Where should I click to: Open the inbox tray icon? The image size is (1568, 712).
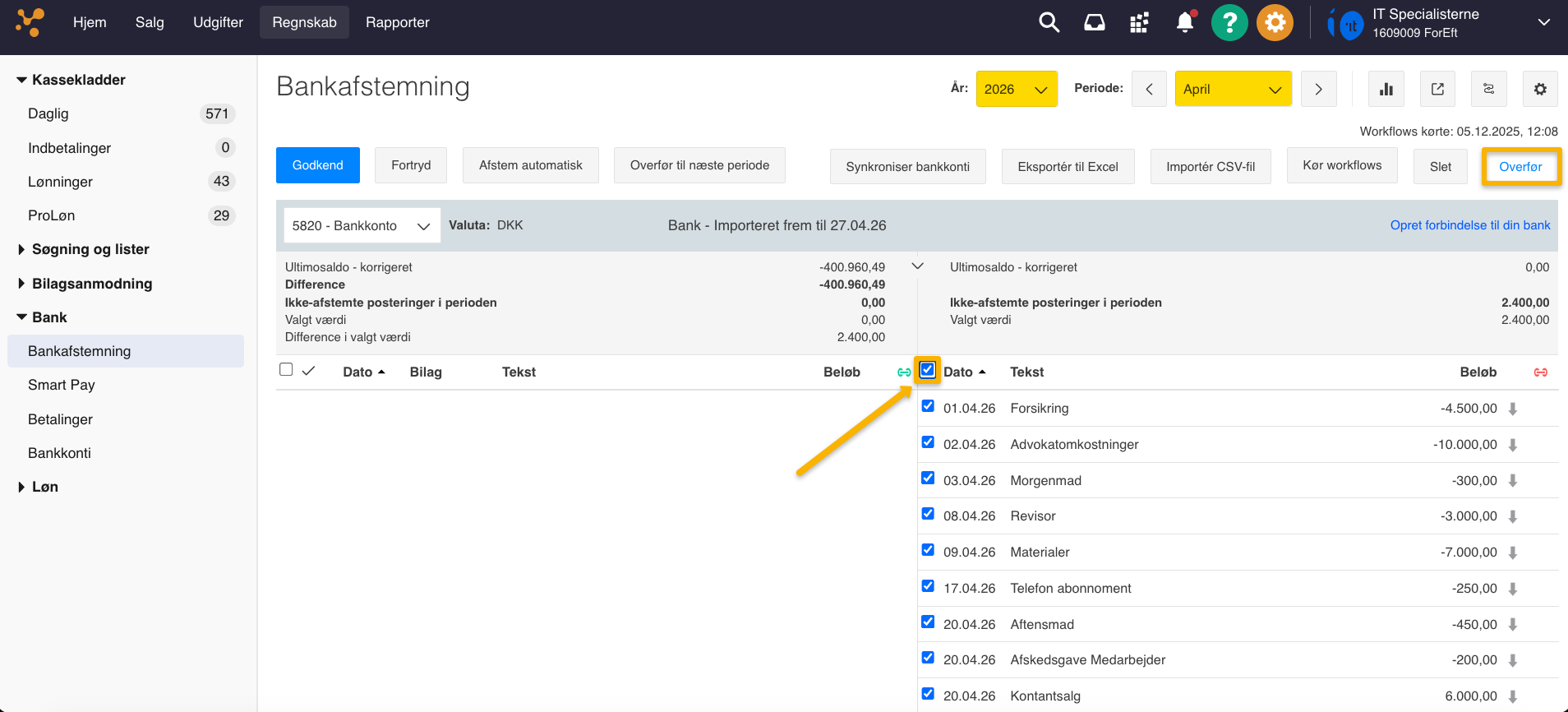[x=1094, y=22]
